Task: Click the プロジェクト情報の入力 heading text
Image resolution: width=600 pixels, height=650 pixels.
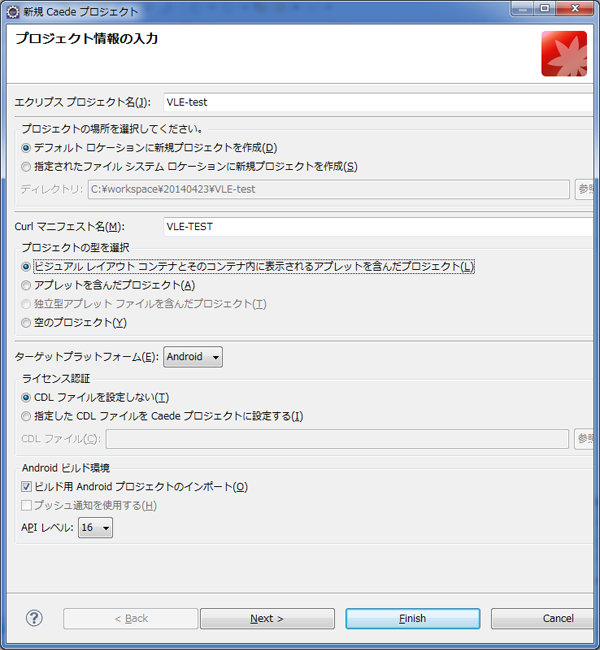Action: pyautogui.click(x=87, y=39)
